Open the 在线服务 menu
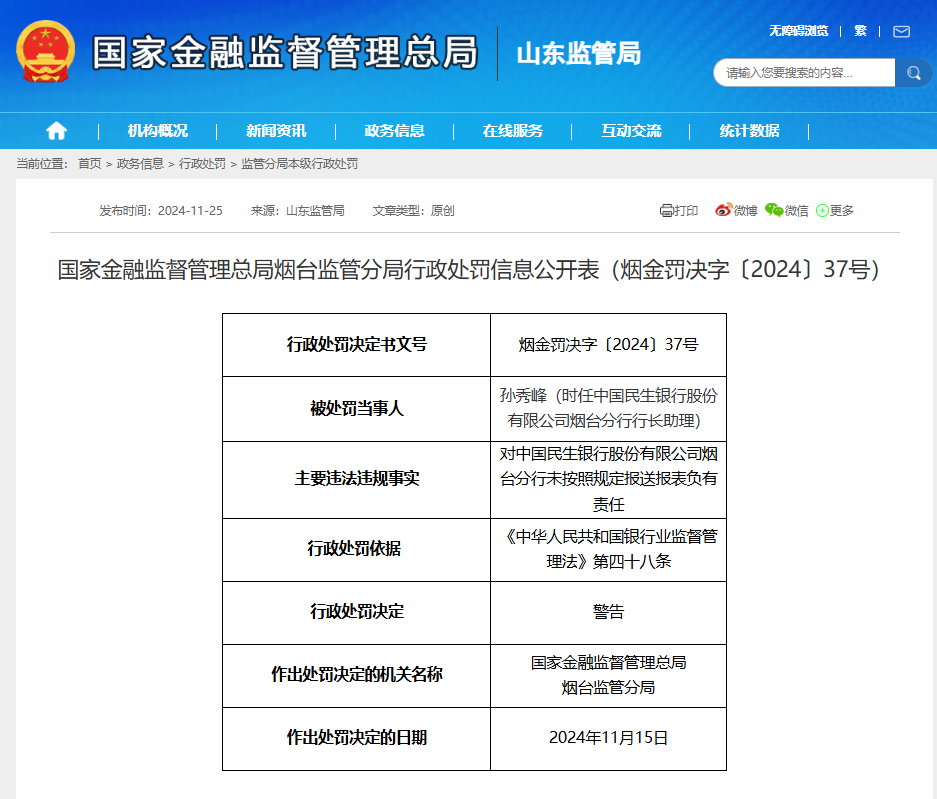The height and width of the screenshot is (799, 937). coord(513,130)
